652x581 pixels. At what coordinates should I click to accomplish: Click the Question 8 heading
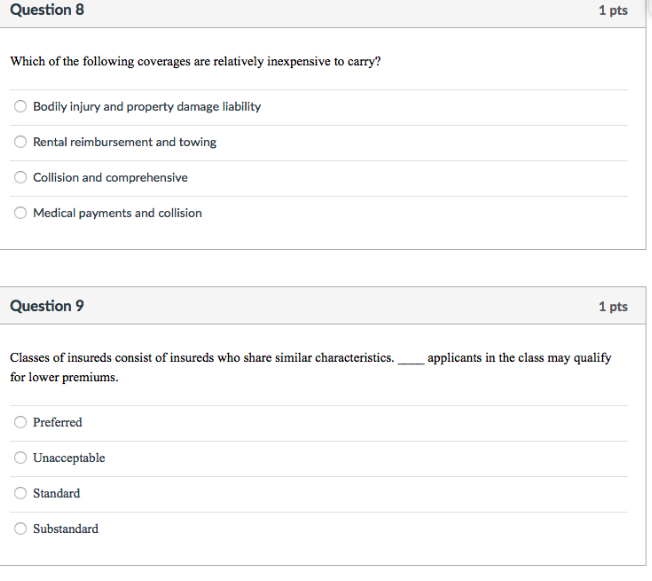pyautogui.click(x=47, y=10)
